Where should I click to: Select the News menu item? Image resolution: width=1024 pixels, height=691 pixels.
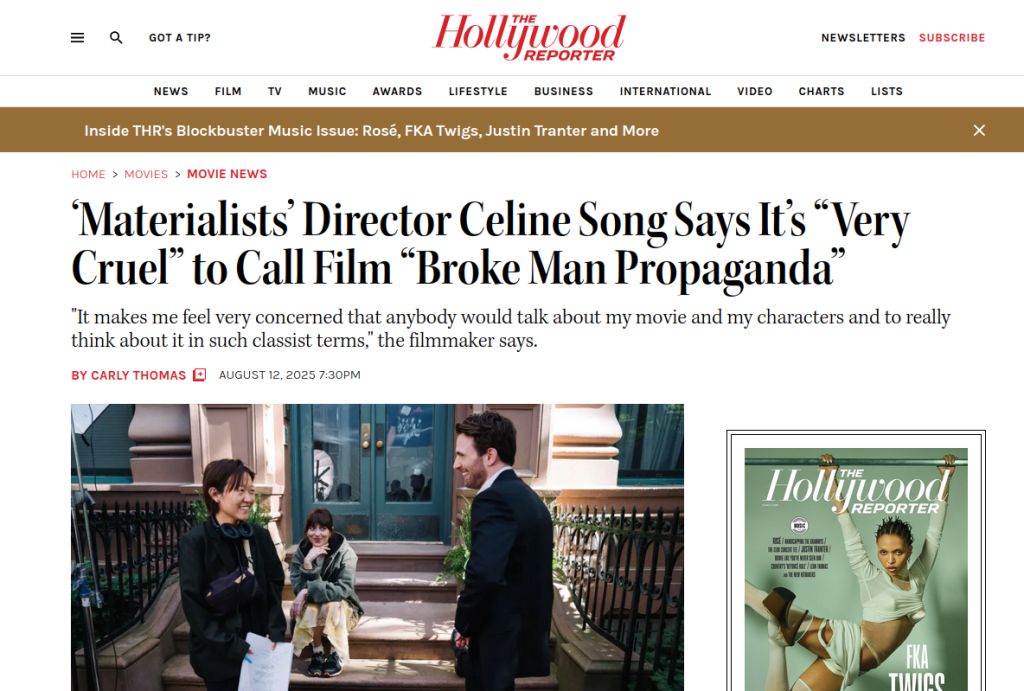click(171, 91)
